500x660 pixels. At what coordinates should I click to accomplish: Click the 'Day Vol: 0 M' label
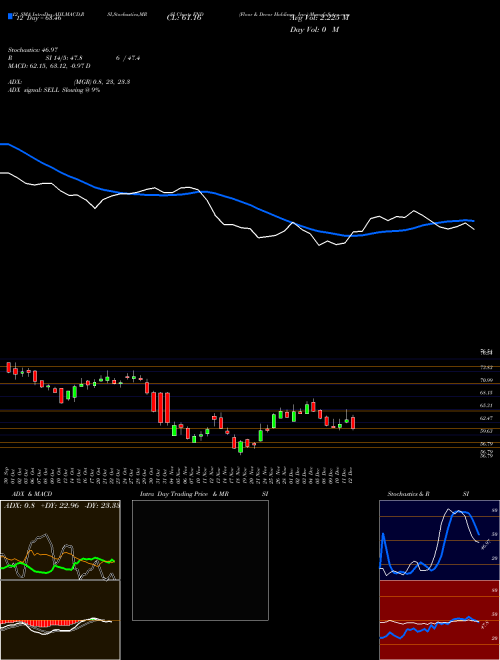coord(314,30)
